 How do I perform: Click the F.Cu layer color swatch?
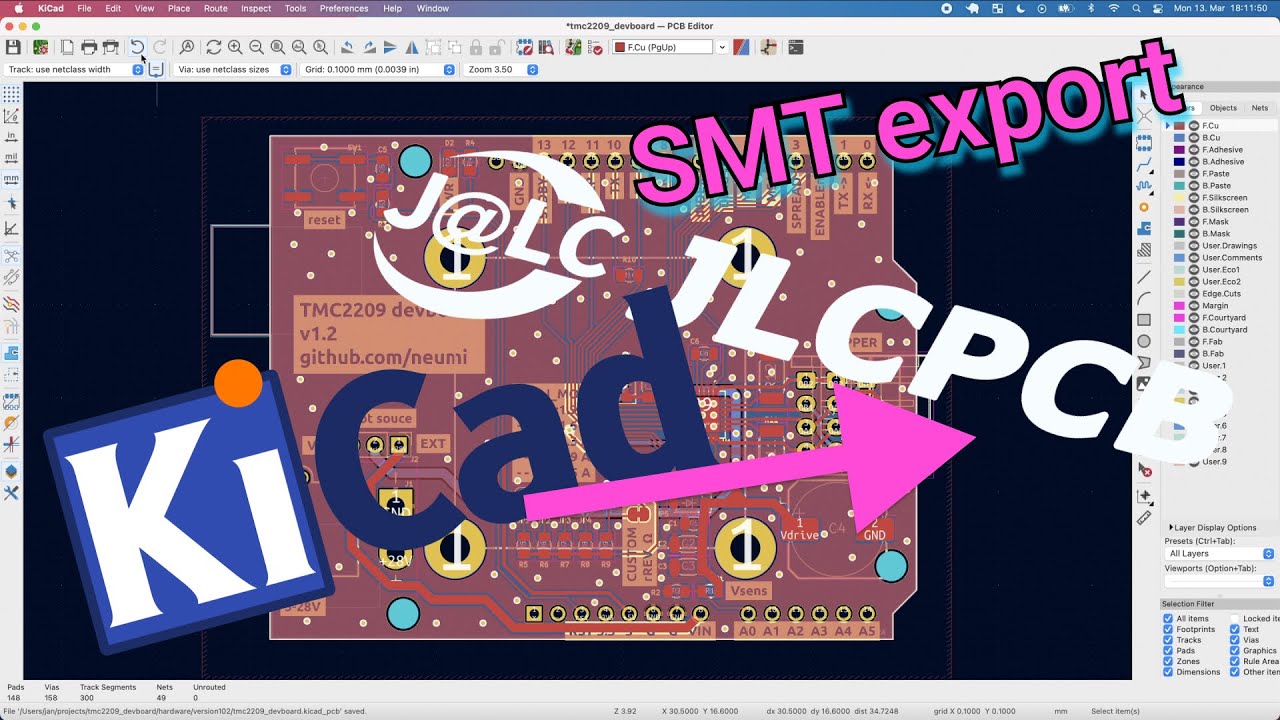pos(1180,126)
